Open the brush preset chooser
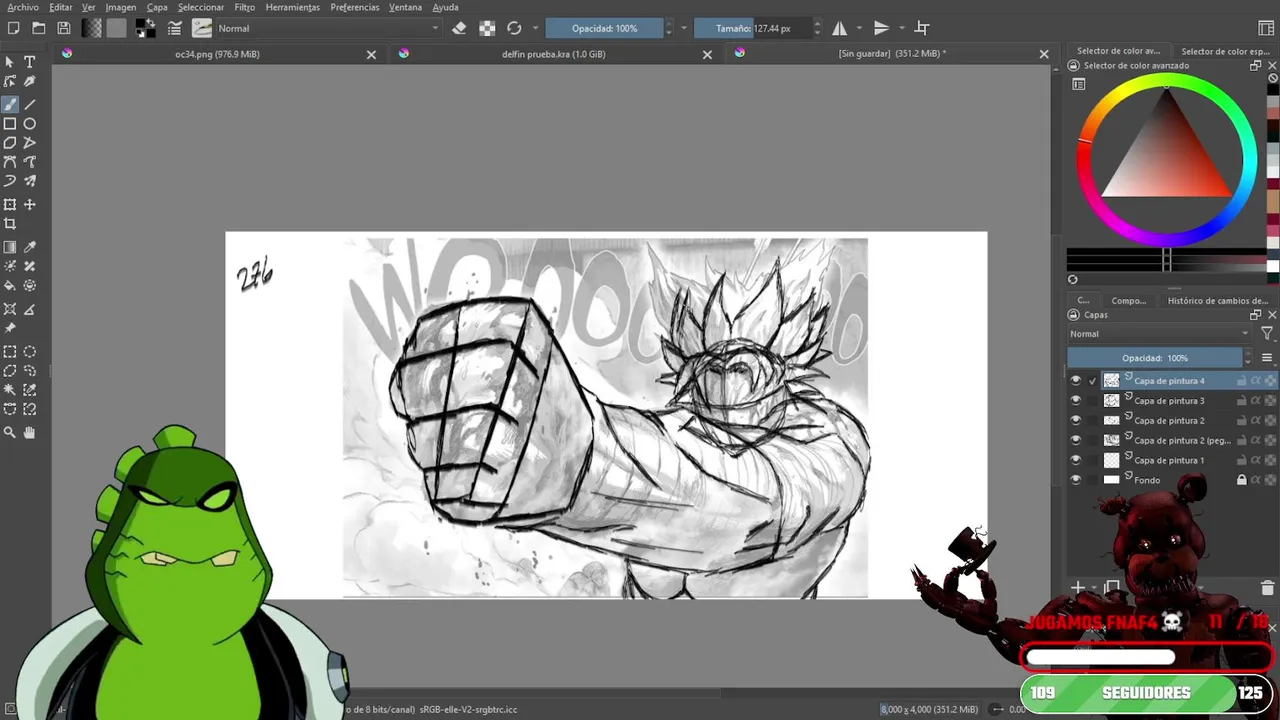This screenshot has height=720, width=1280. 202,28
